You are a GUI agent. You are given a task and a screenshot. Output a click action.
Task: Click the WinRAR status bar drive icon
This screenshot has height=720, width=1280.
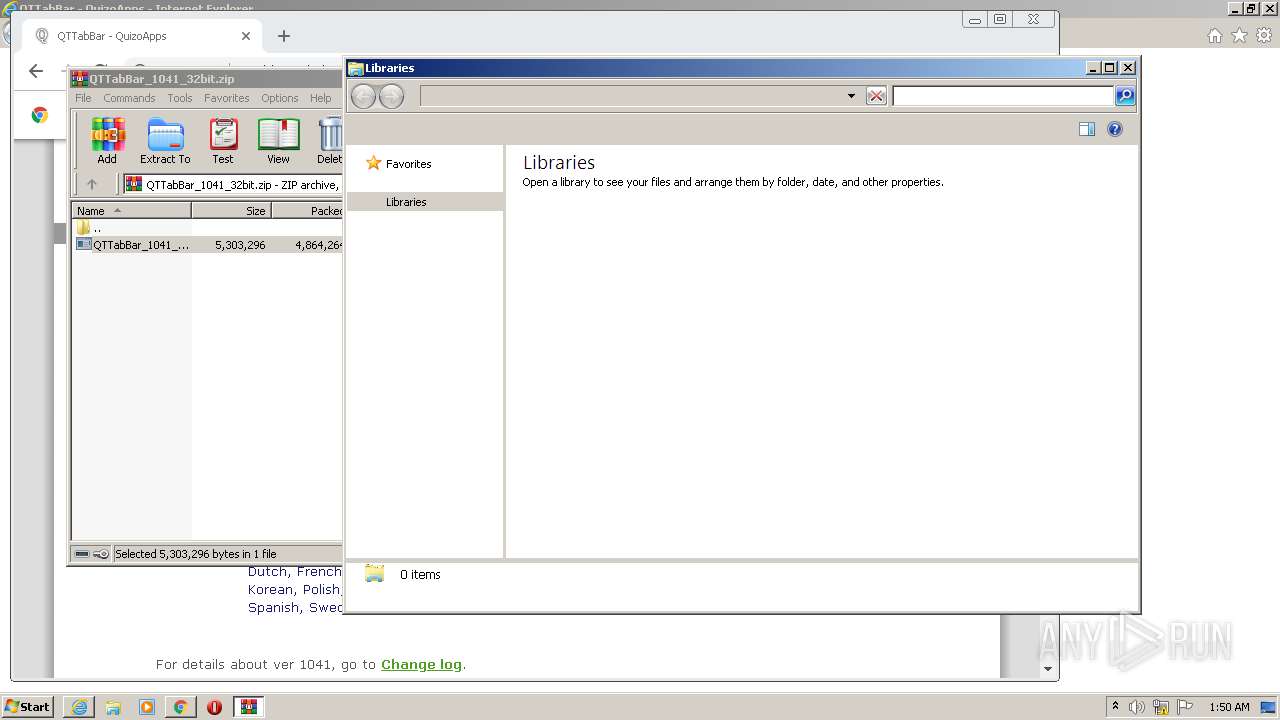(x=82, y=554)
